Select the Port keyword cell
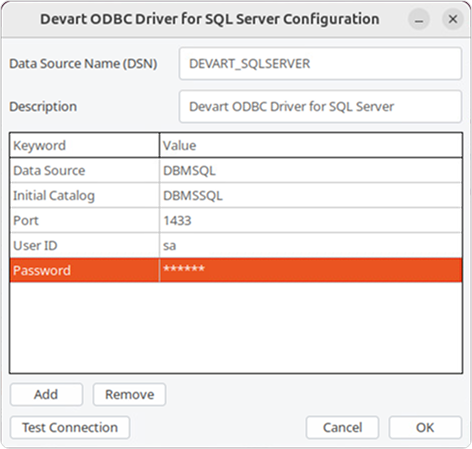 pos(85,220)
